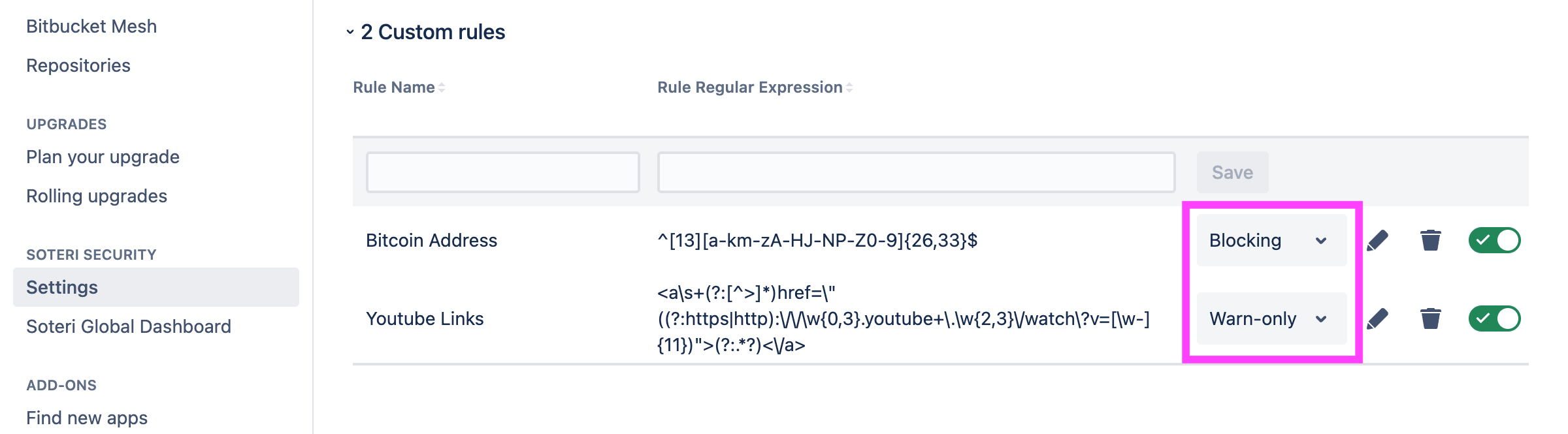Go to Bitbucket Mesh page

pyautogui.click(x=91, y=26)
